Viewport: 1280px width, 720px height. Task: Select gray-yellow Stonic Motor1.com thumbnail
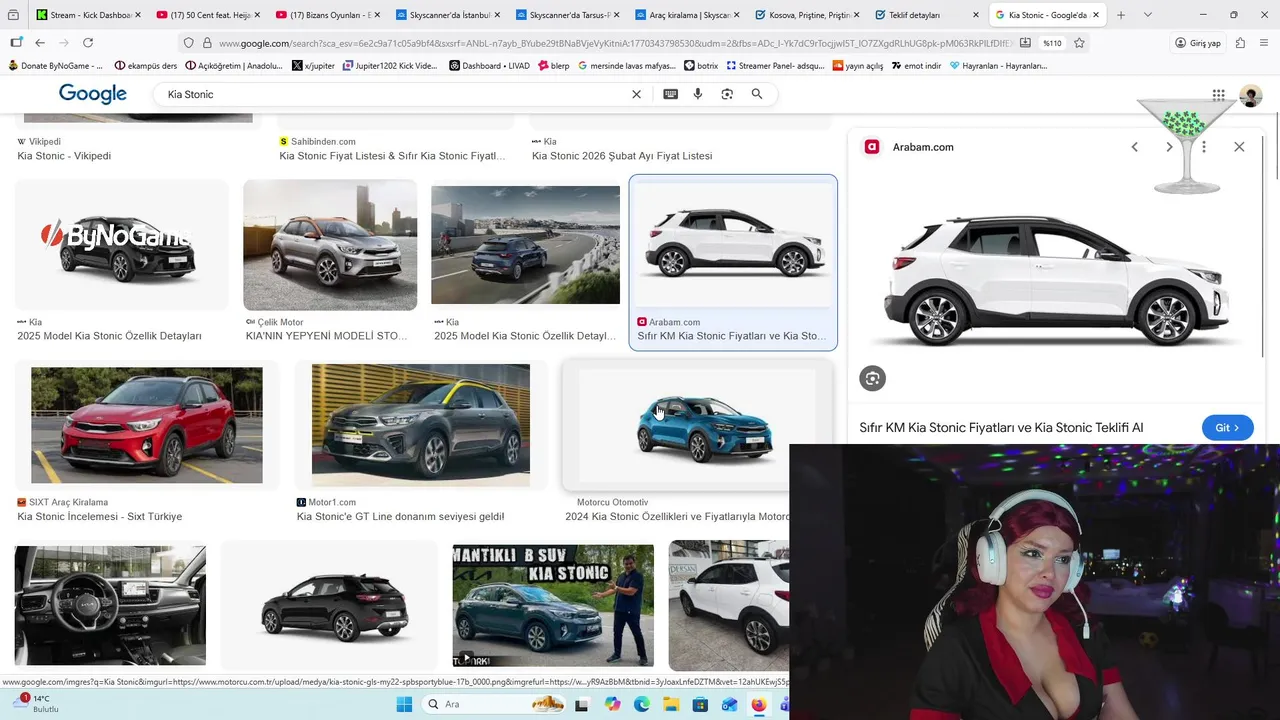pos(421,425)
